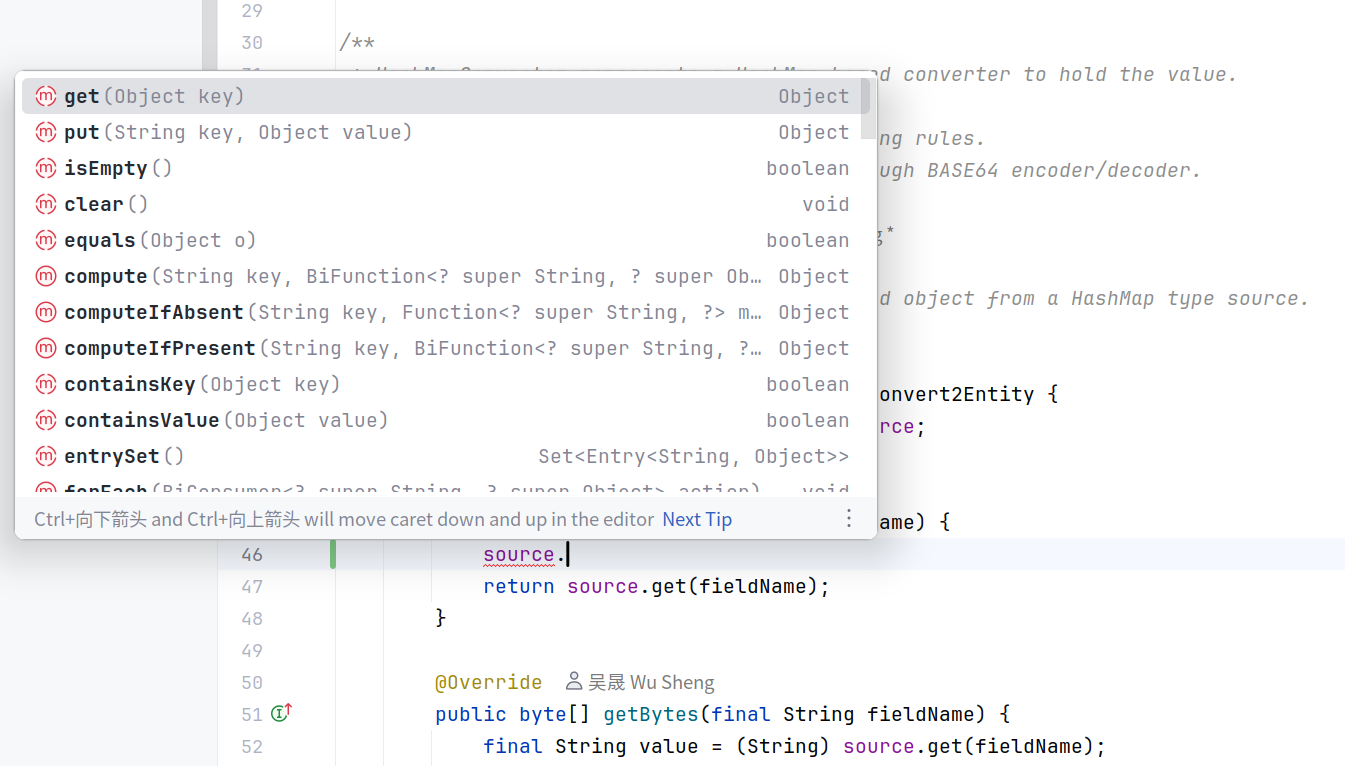
Task: Click the 'HashMap type source.' comment text
Action: coord(1190,299)
